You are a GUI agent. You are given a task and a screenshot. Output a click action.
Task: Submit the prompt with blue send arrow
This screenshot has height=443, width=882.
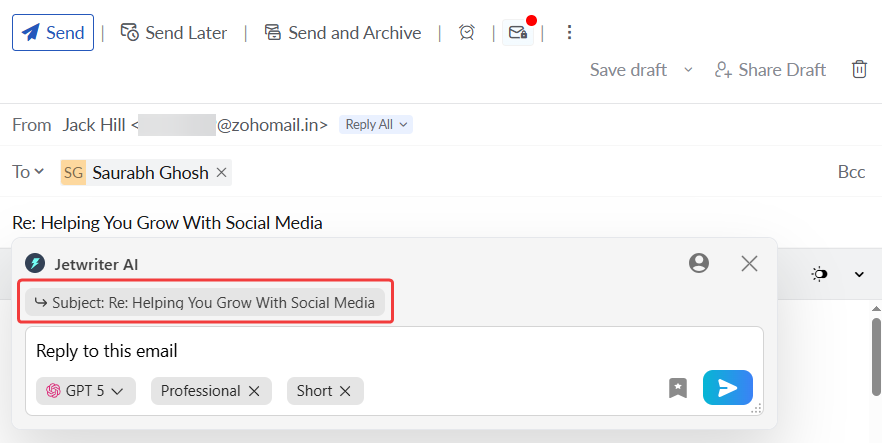pos(727,388)
